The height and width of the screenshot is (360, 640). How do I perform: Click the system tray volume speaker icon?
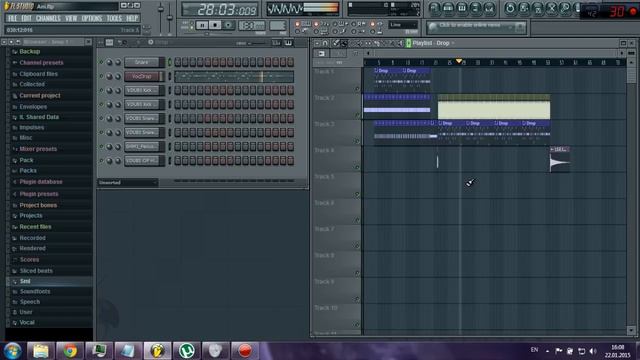[x=593, y=351]
